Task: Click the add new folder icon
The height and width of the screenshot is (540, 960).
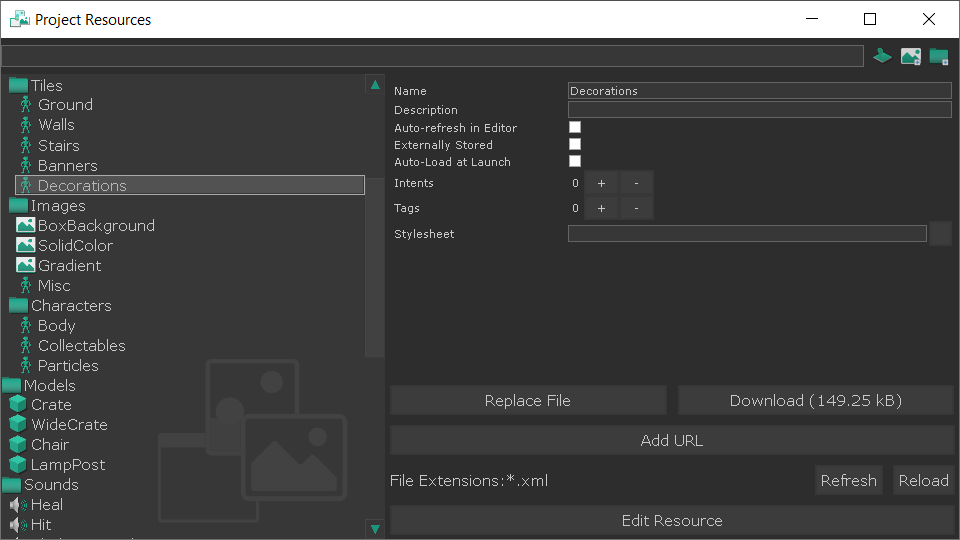Action: click(939, 56)
